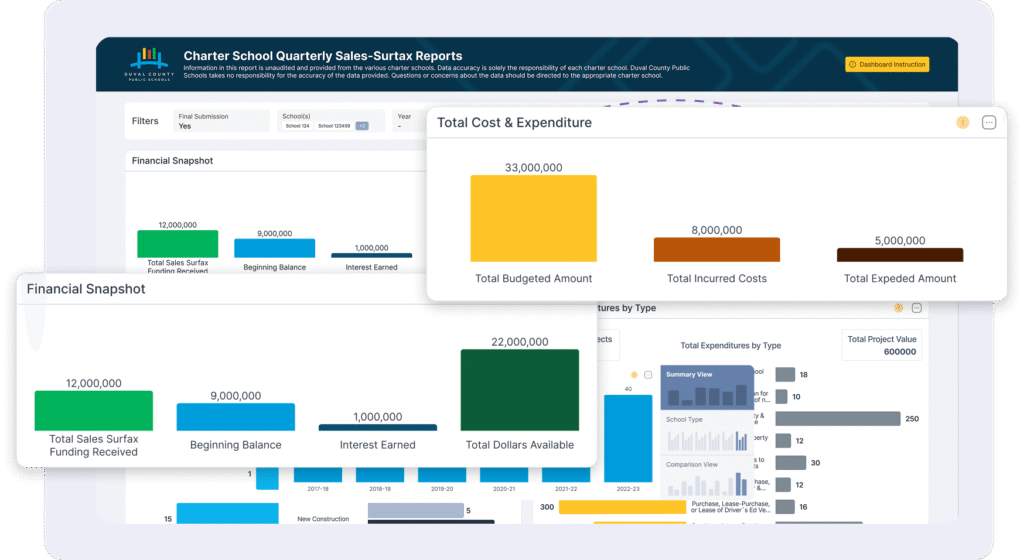Viewport: 1024px width, 560px height.
Task: Click the small orange icon above the 2022-23 bar
Action: tap(634, 375)
